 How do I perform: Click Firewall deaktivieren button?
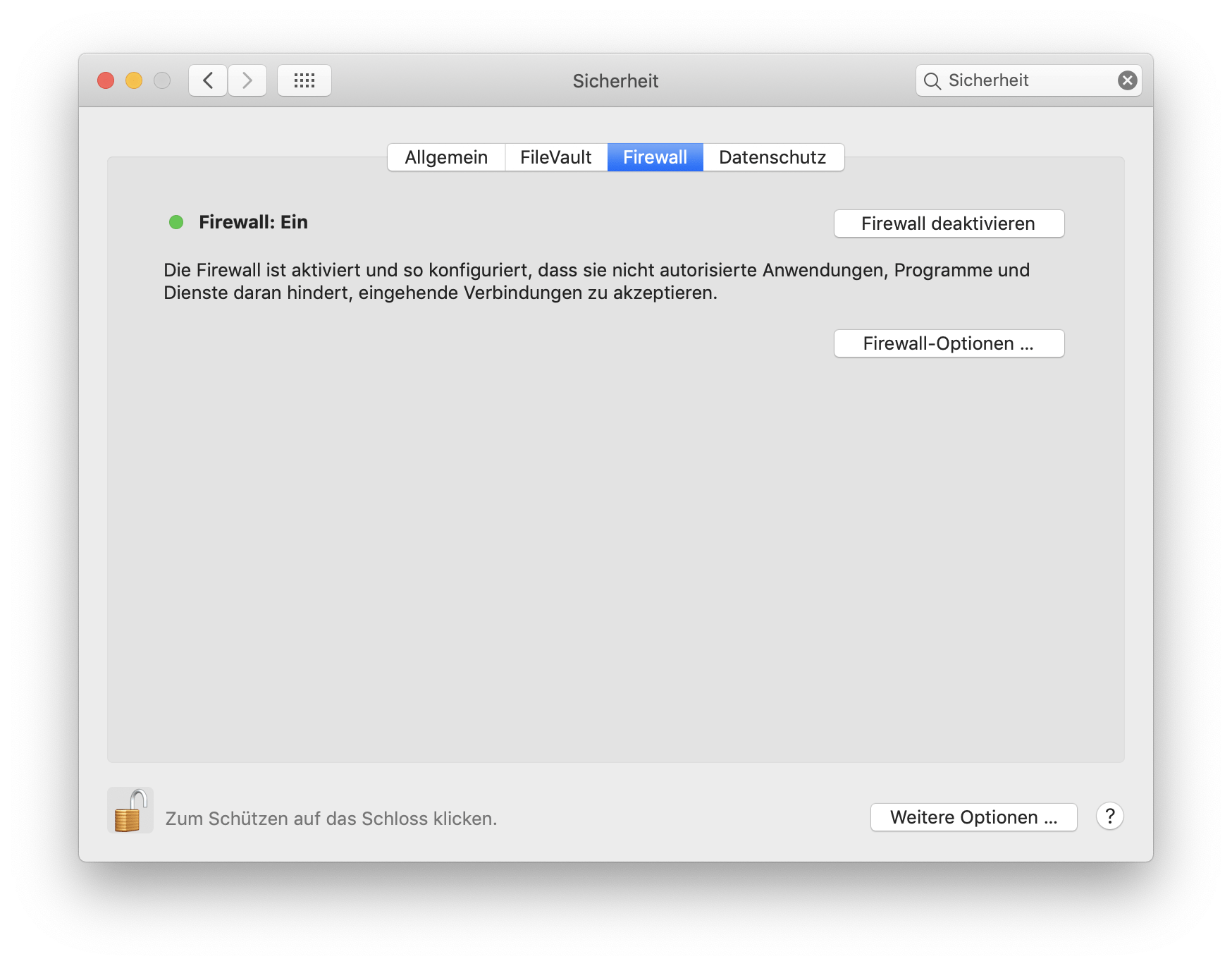coord(949,224)
